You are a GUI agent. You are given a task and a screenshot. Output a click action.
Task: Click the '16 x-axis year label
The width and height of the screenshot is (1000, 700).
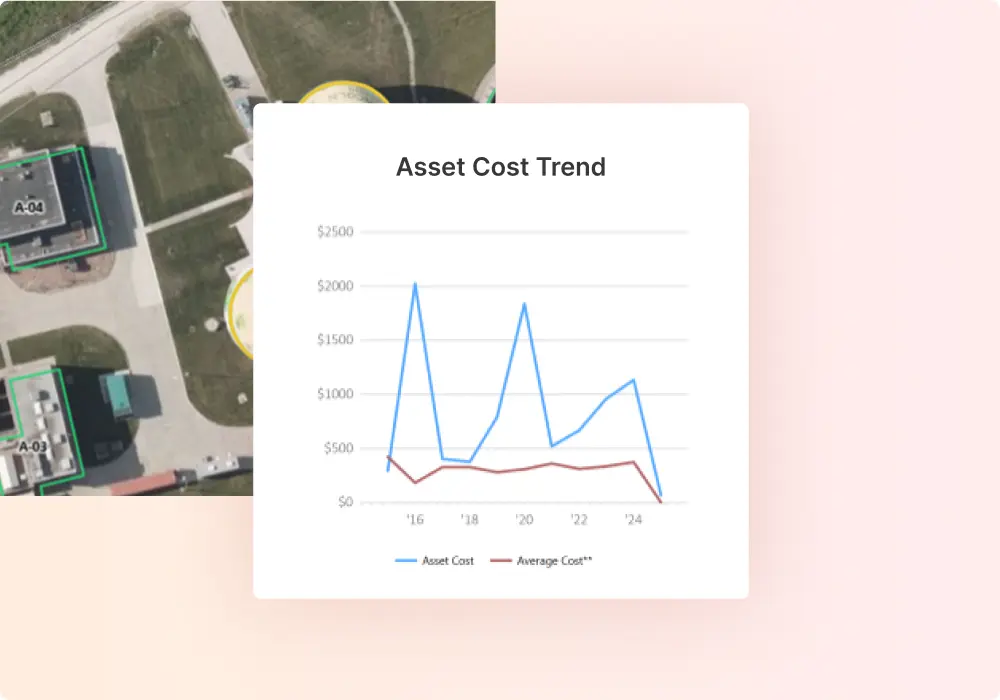415,520
